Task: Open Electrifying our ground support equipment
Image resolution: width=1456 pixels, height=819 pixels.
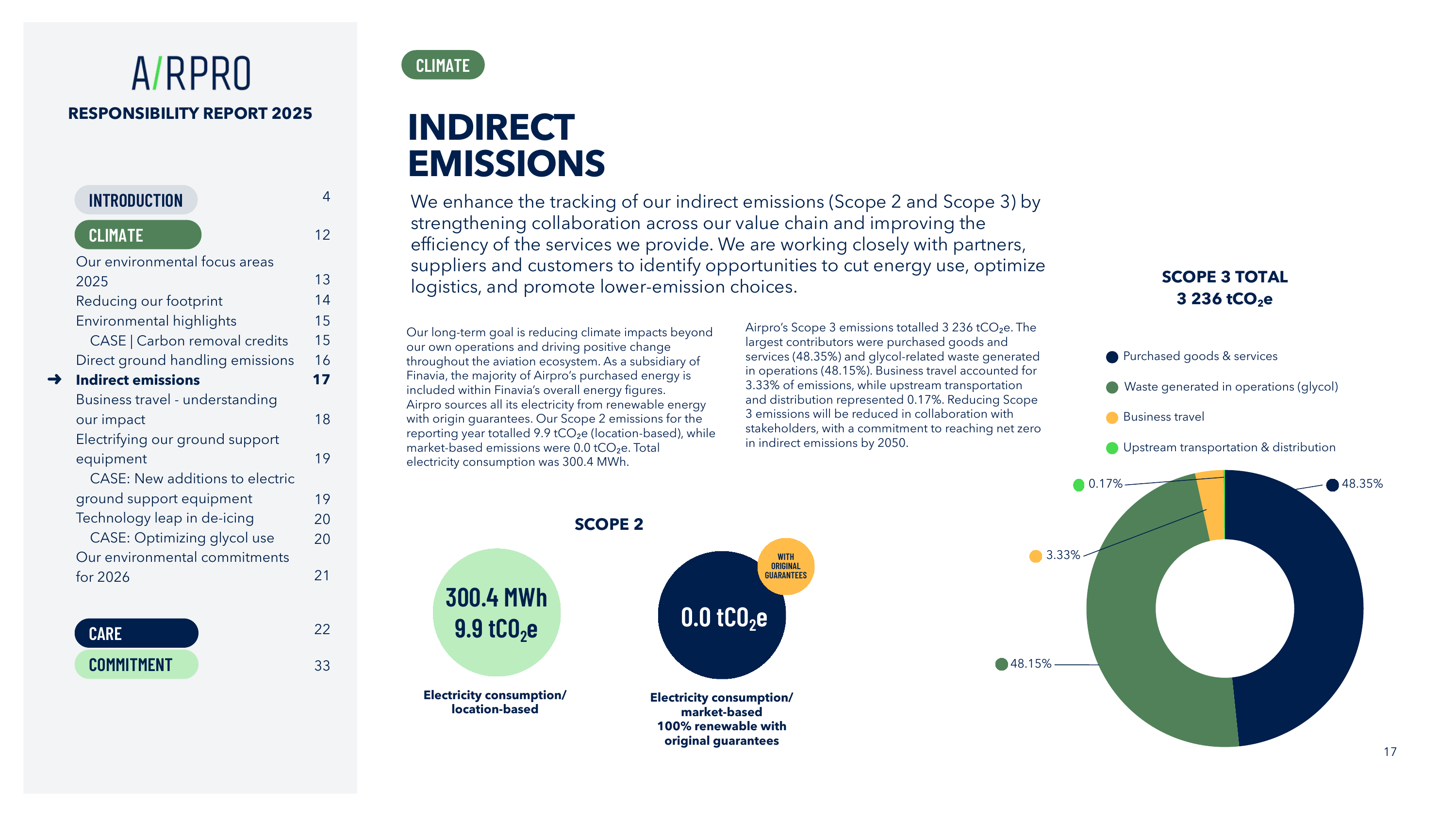Action: coord(178,449)
